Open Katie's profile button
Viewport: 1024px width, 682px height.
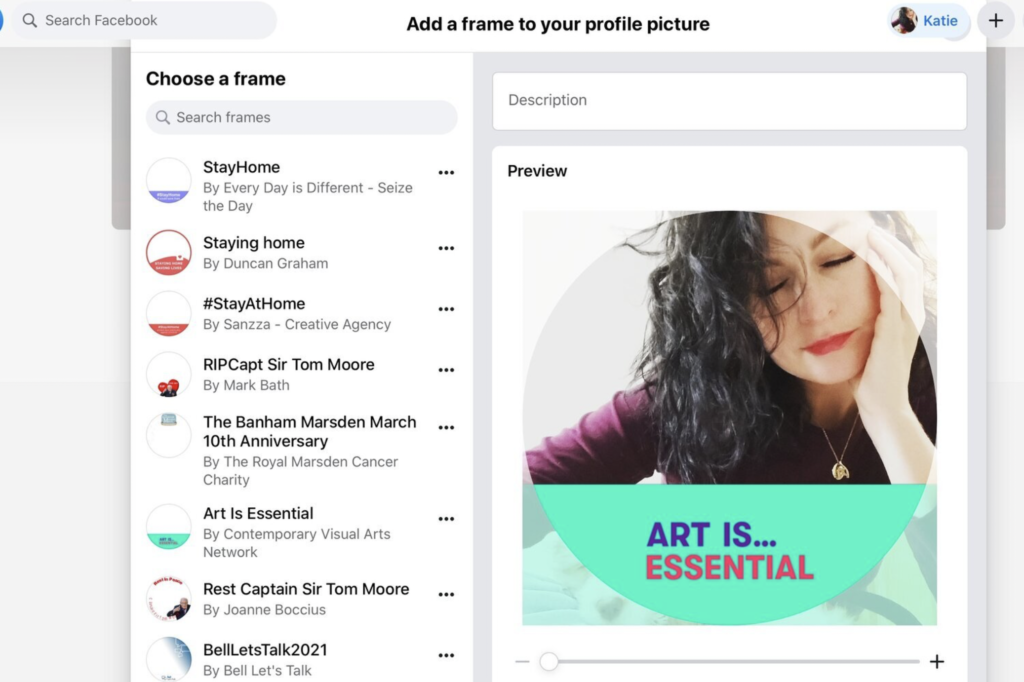(x=927, y=21)
